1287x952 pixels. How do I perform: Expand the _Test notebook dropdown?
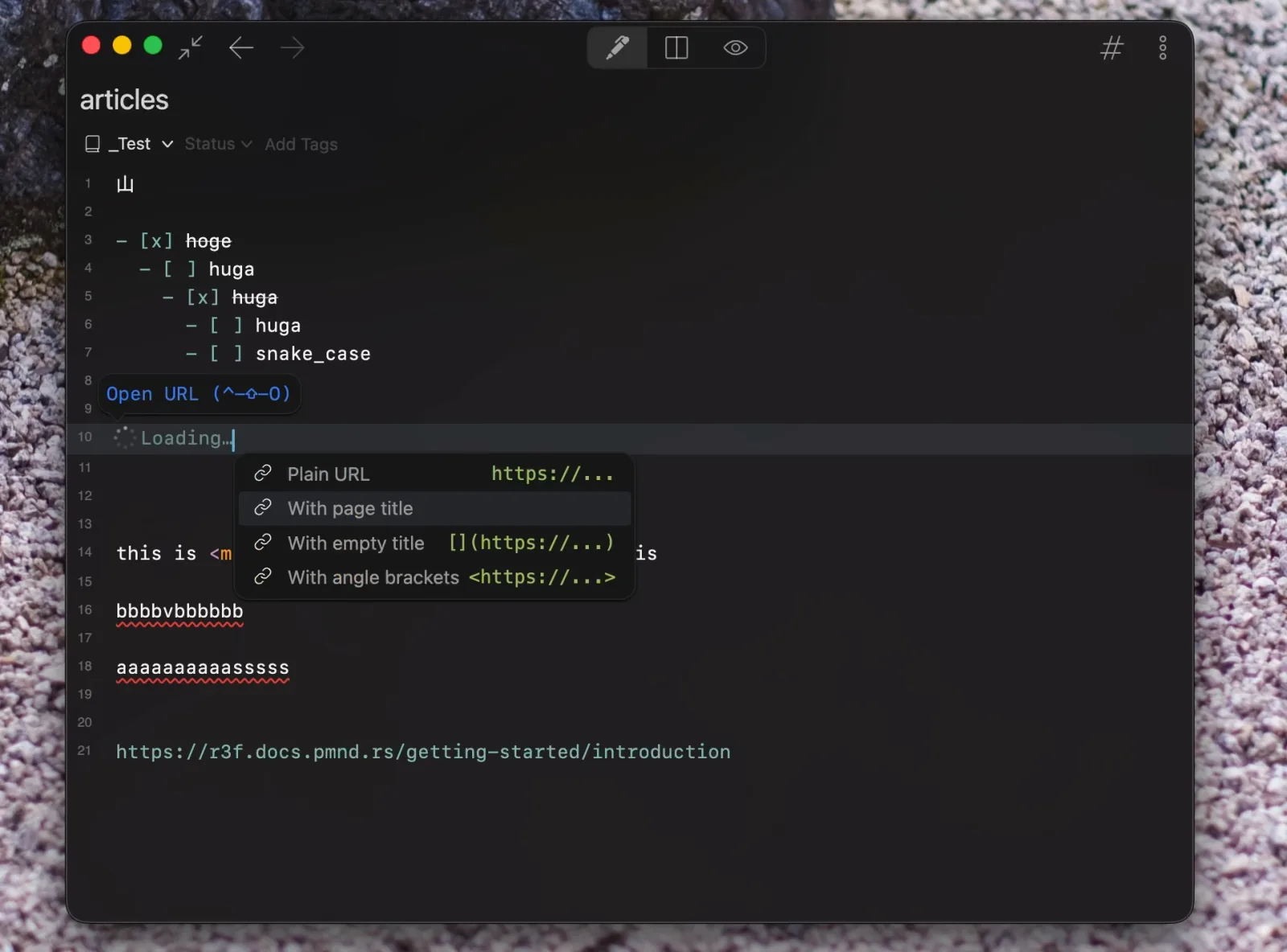point(142,144)
